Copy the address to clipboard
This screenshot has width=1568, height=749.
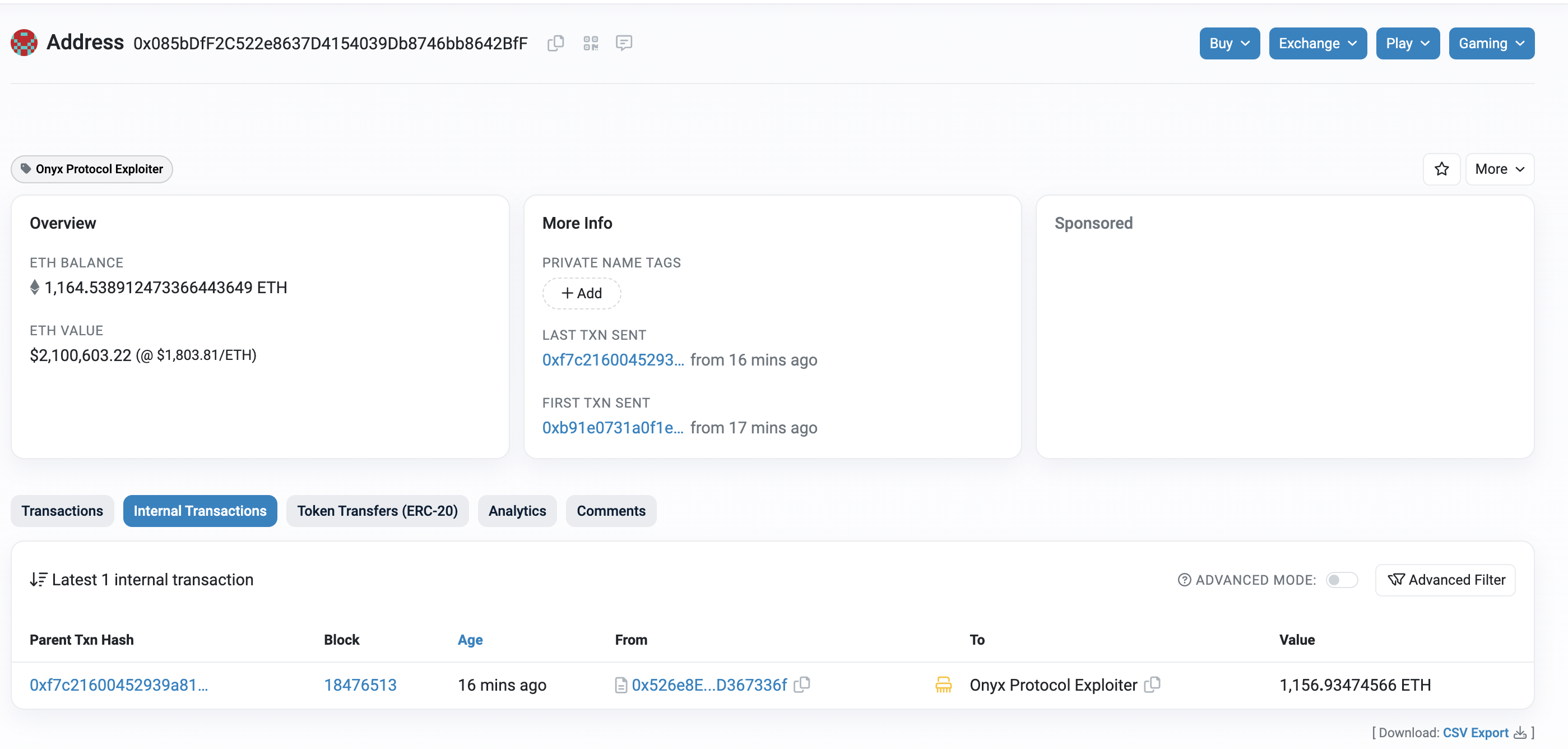[555, 43]
